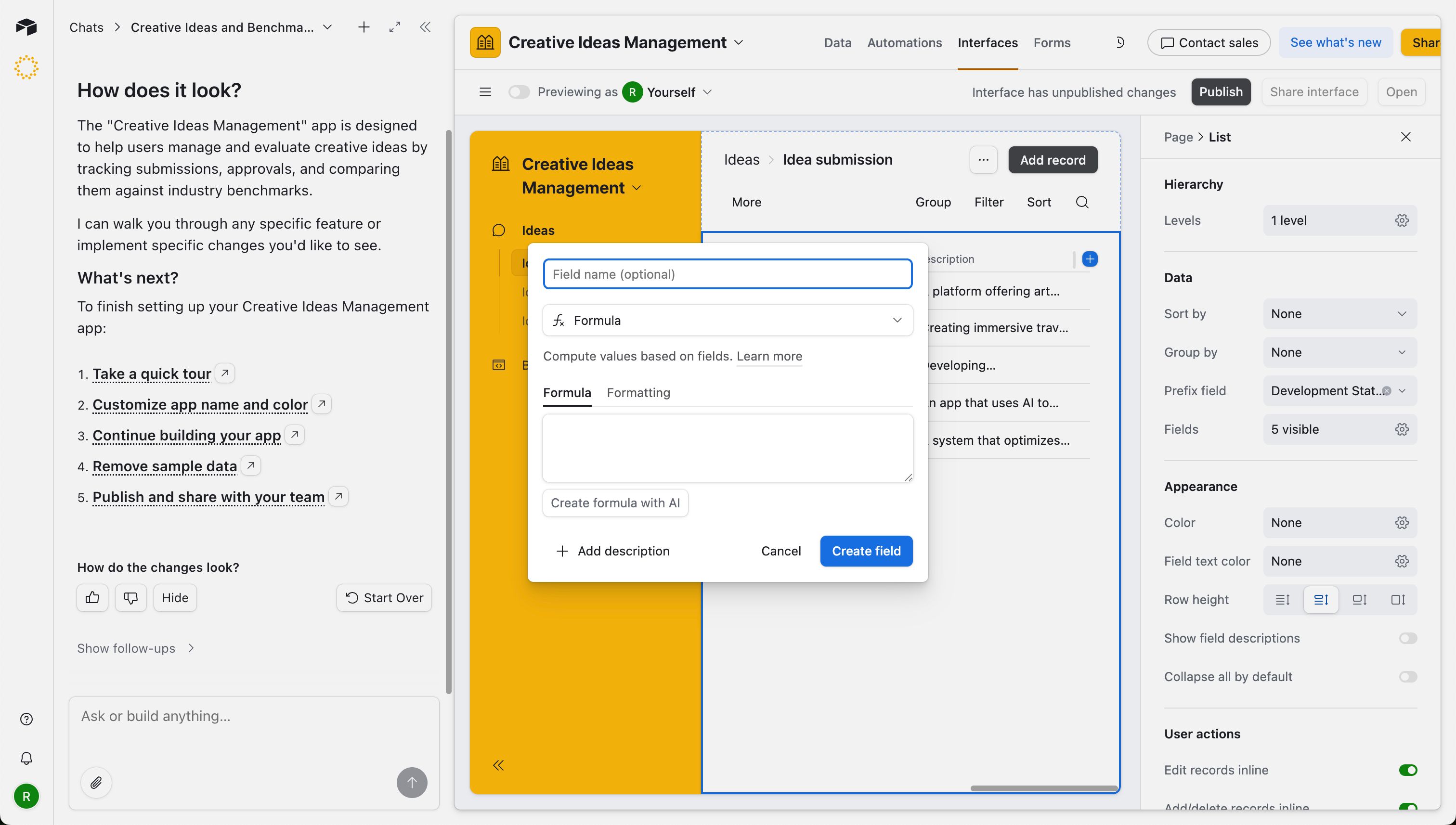Give thumbs down feedback
1456x825 pixels.
(x=131, y=598)
